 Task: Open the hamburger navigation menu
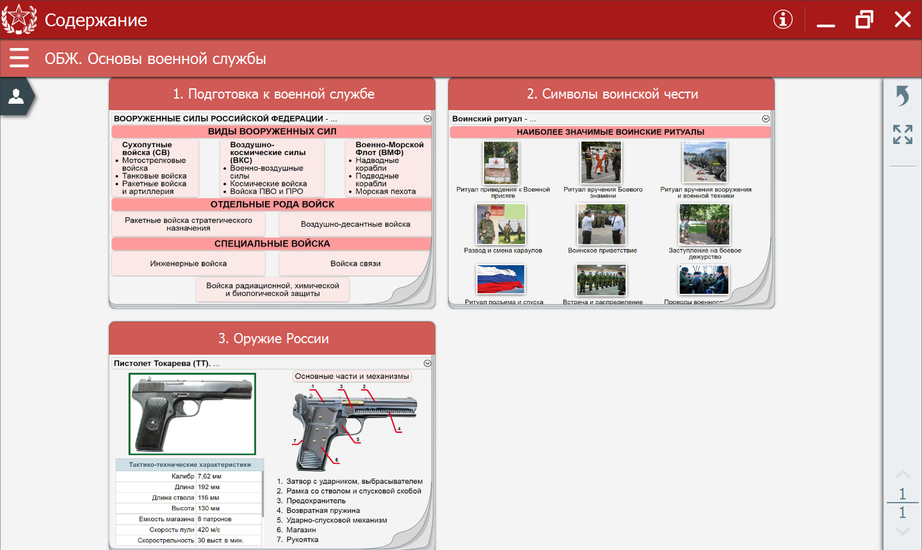19,58
